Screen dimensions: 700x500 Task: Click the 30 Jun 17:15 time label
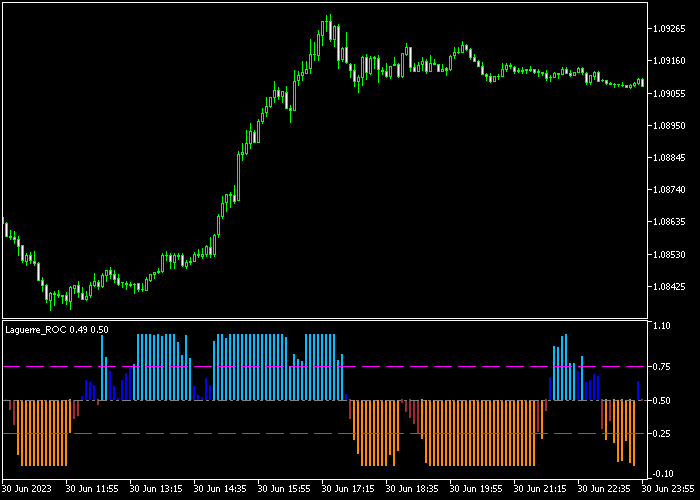click(x=348, y=488)
